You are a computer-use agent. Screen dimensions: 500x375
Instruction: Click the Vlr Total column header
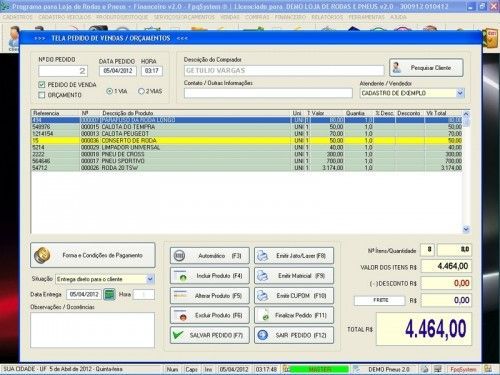pos(443,113)
